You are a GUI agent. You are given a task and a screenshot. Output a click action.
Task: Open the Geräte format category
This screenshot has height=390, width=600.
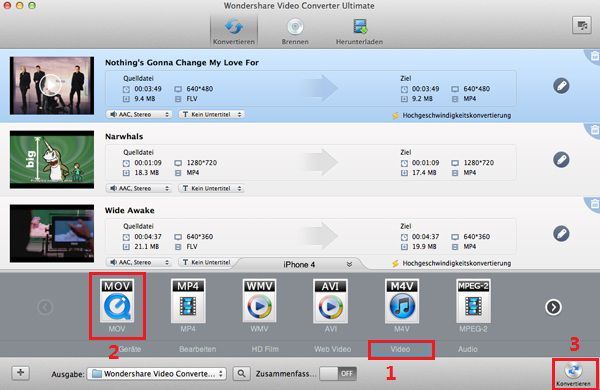(130, 349)
